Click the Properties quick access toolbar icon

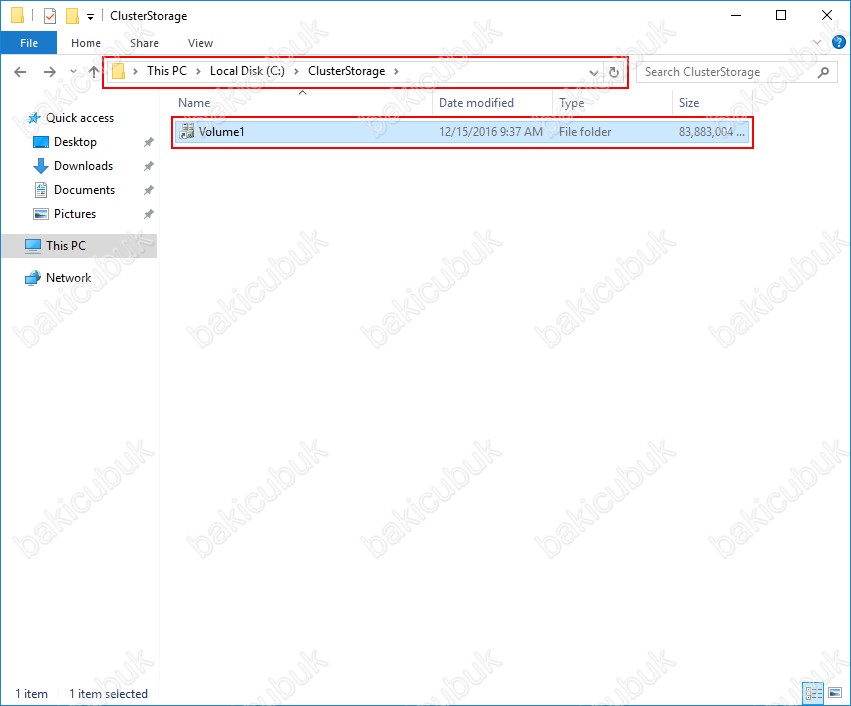pos(50,16)
